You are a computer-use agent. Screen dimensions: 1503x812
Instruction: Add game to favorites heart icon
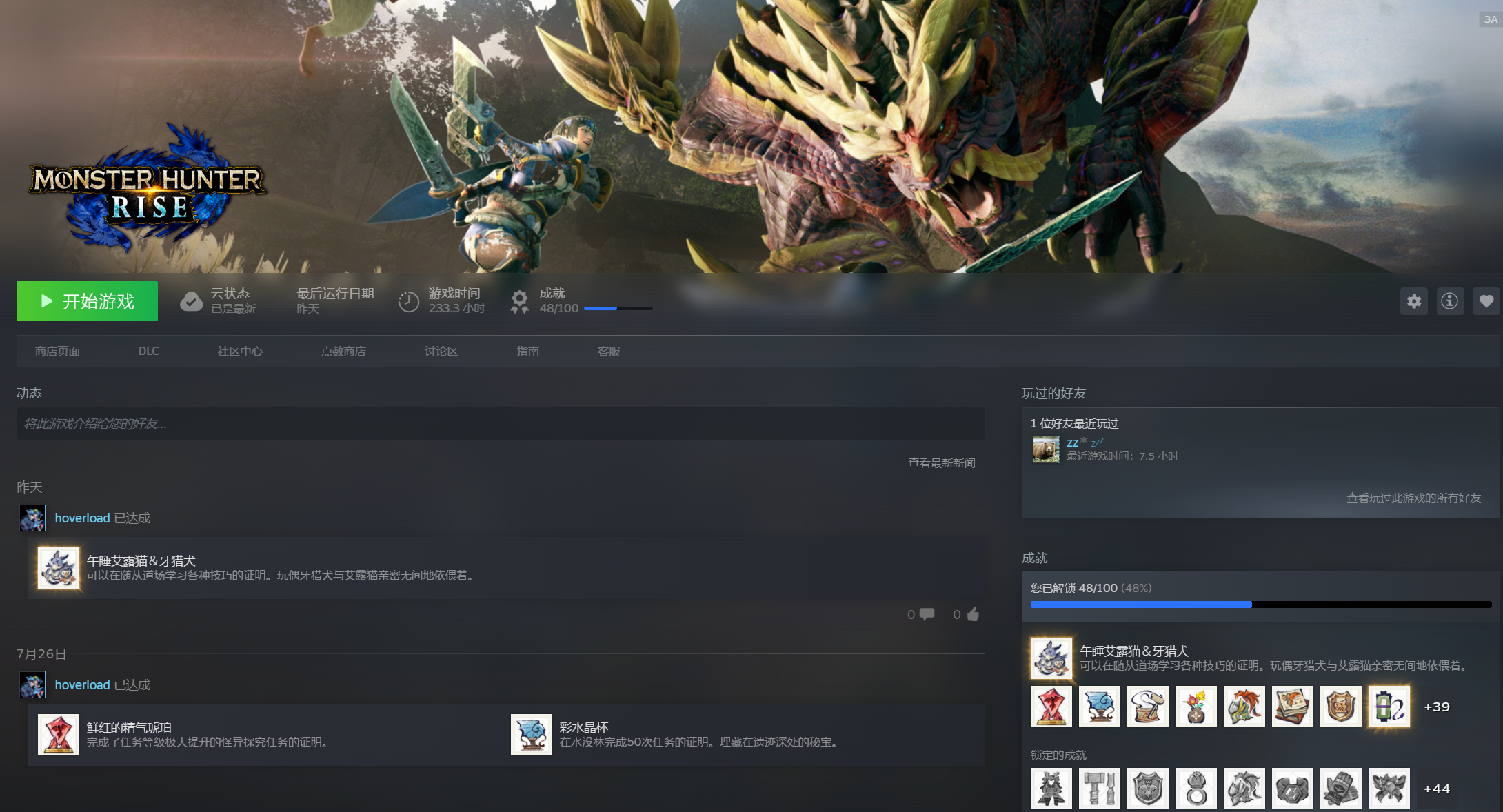coord(1486,301)
